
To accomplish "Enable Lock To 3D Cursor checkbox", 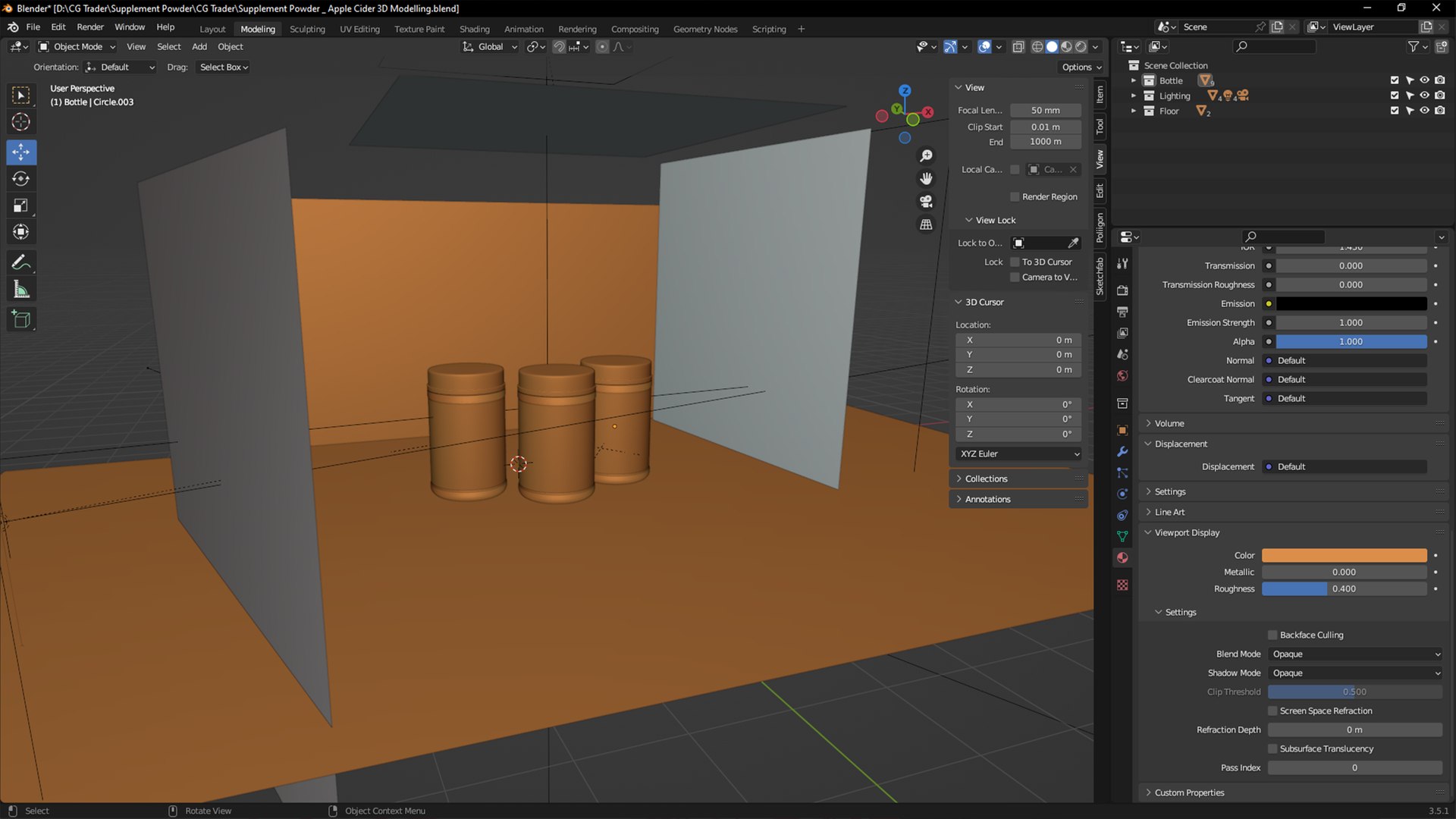I will tap(1015, 262).
